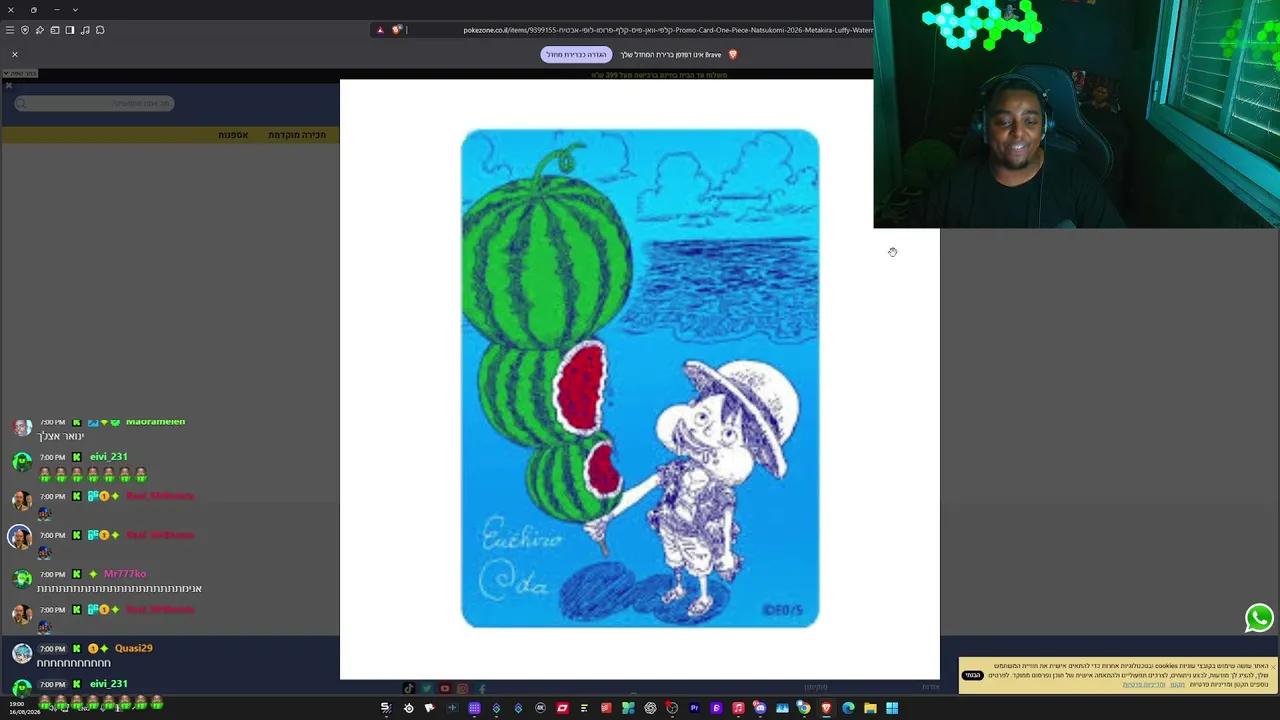Screen dimensions: 1280x720
Task: Click the Brave VPN shield icon in toolbar
Action: click(x=25, y=30)
